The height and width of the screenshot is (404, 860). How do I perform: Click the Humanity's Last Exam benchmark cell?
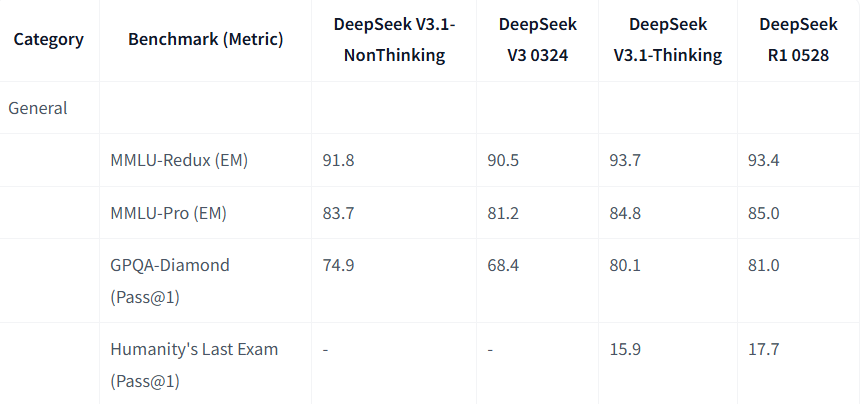tap(194, 365)
